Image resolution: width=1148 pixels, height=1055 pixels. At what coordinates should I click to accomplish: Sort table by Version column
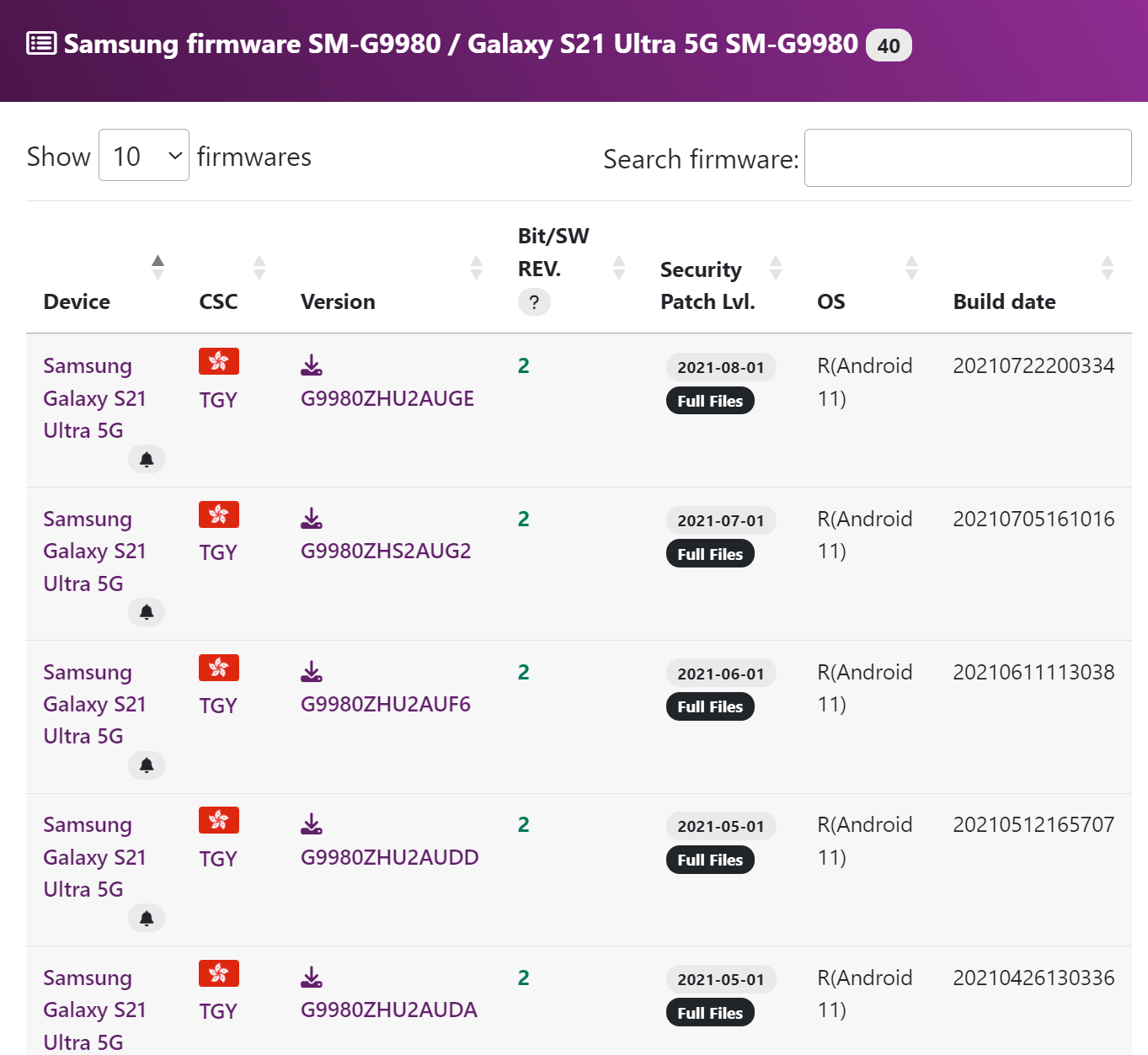click(x=392, y=268)
